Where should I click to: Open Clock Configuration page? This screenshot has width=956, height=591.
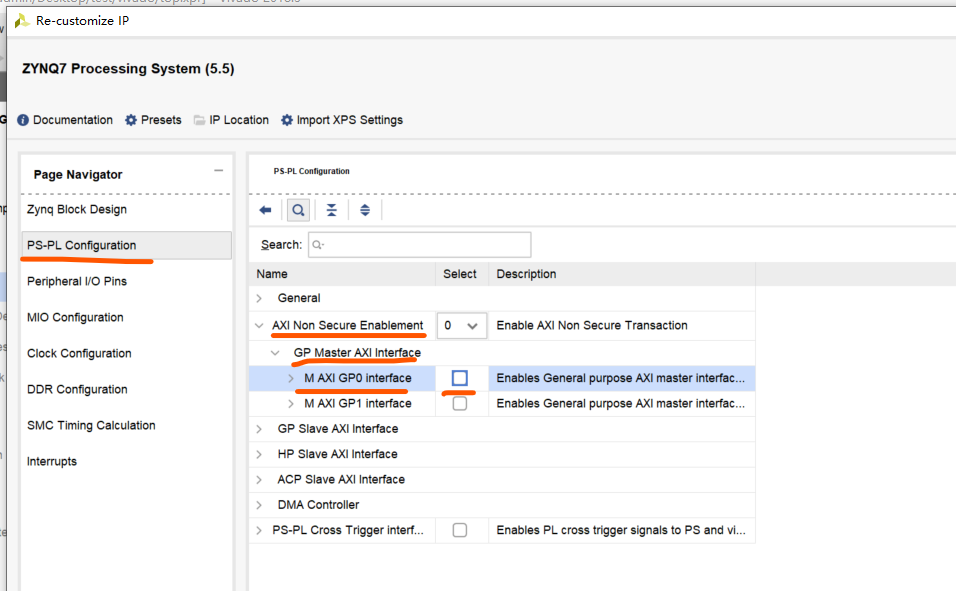(x=79, y=354)
